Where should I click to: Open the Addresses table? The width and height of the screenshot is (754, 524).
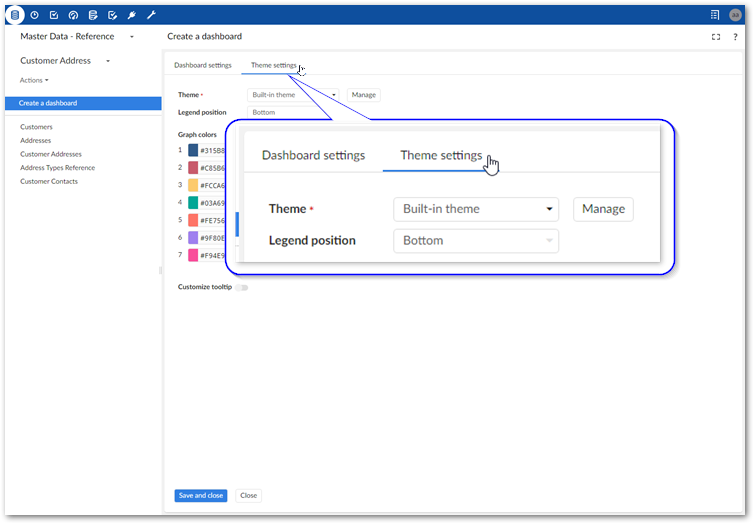pyautogui.click(x=36, y=140)
